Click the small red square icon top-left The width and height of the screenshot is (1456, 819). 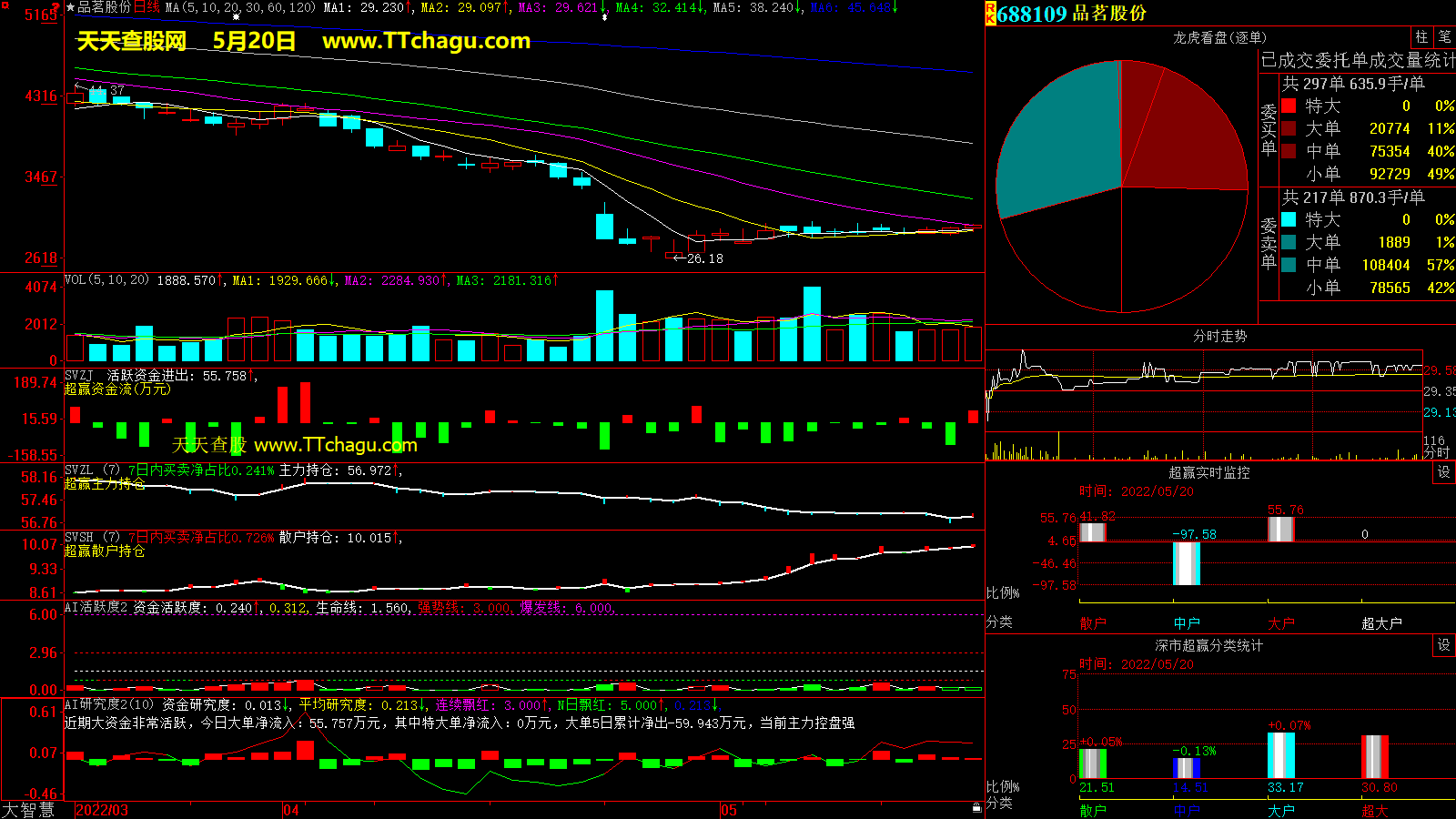pos(57,5)
